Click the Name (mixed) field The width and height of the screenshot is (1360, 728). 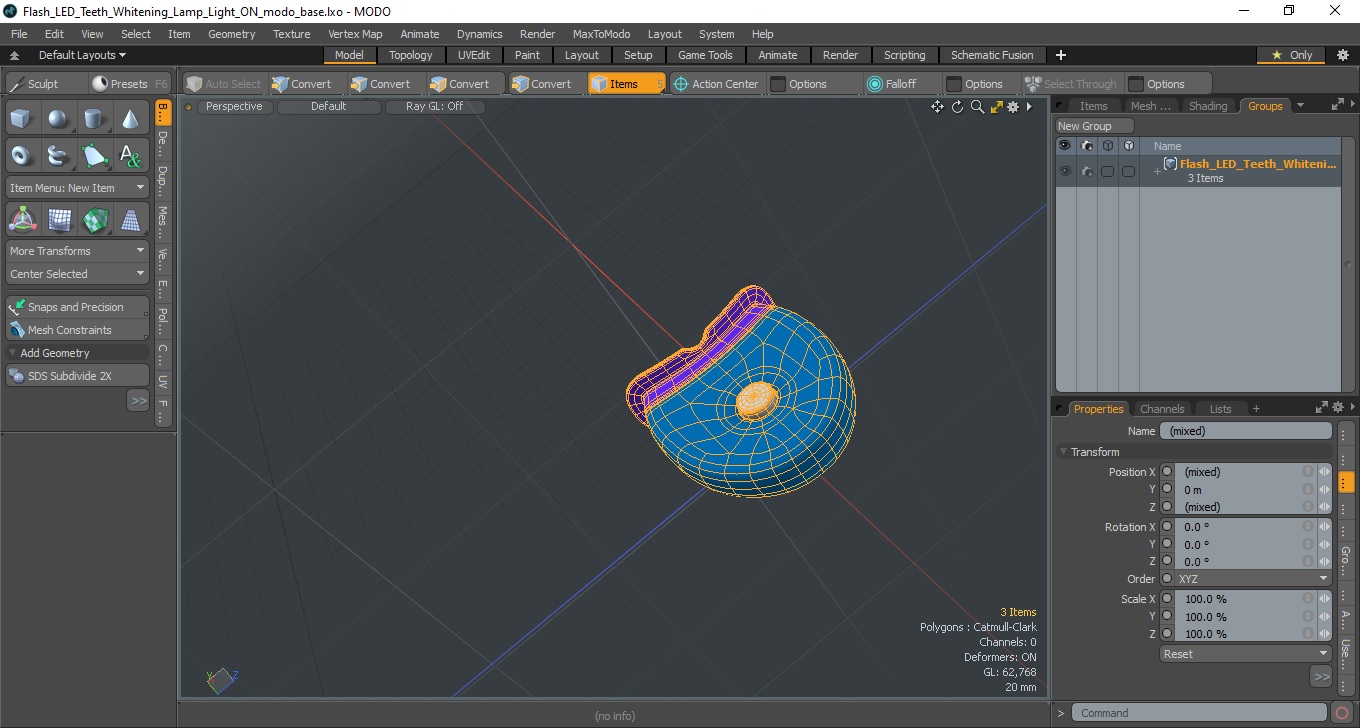[x=1245, y=431]
